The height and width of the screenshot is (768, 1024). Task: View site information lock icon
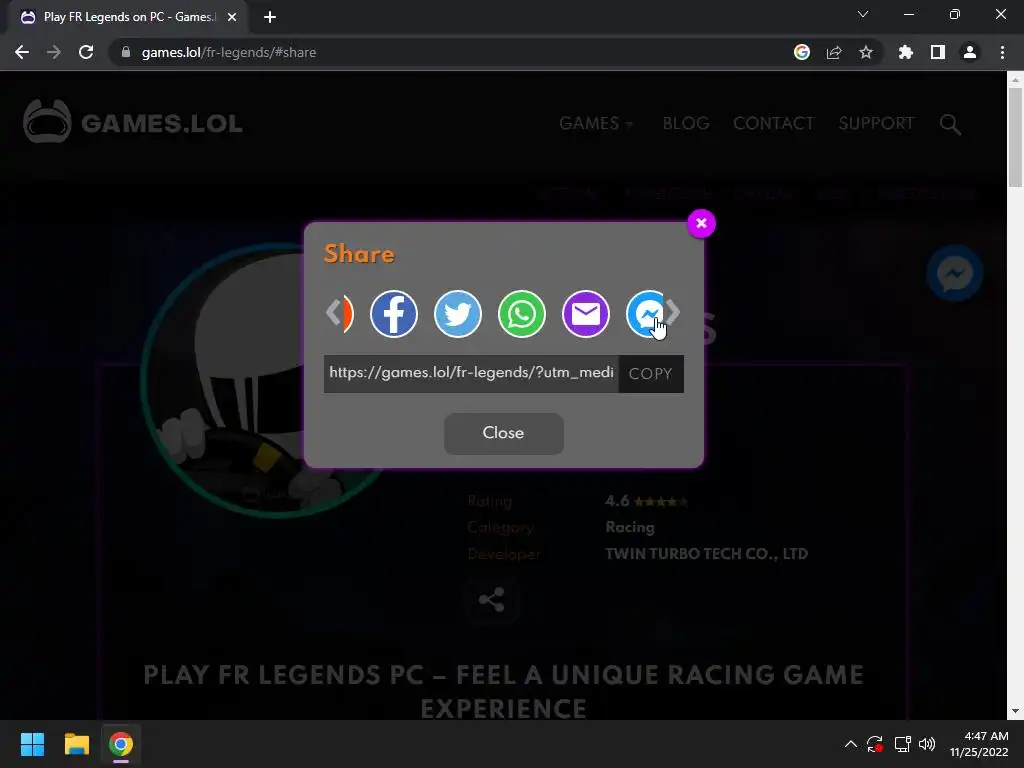(x=126, y=52)
